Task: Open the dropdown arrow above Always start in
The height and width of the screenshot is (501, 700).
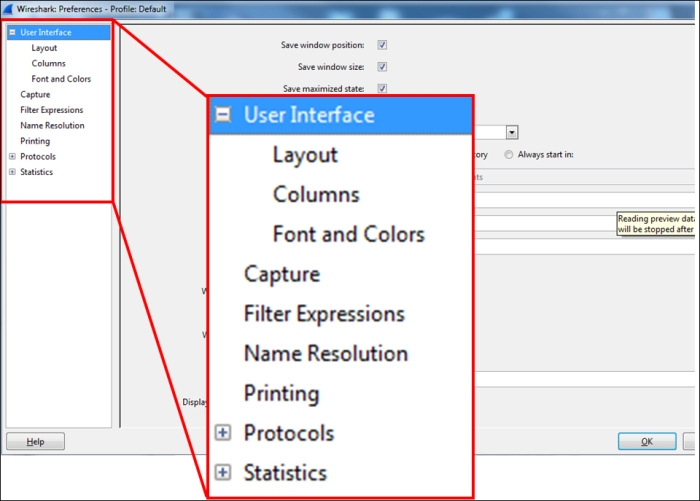Action: pos(512,132)
